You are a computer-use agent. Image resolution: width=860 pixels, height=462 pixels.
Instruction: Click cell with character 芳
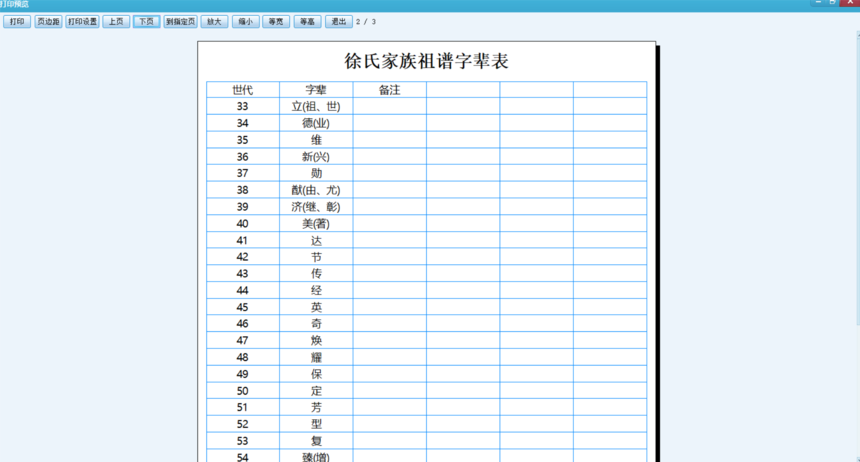[316, 408]
